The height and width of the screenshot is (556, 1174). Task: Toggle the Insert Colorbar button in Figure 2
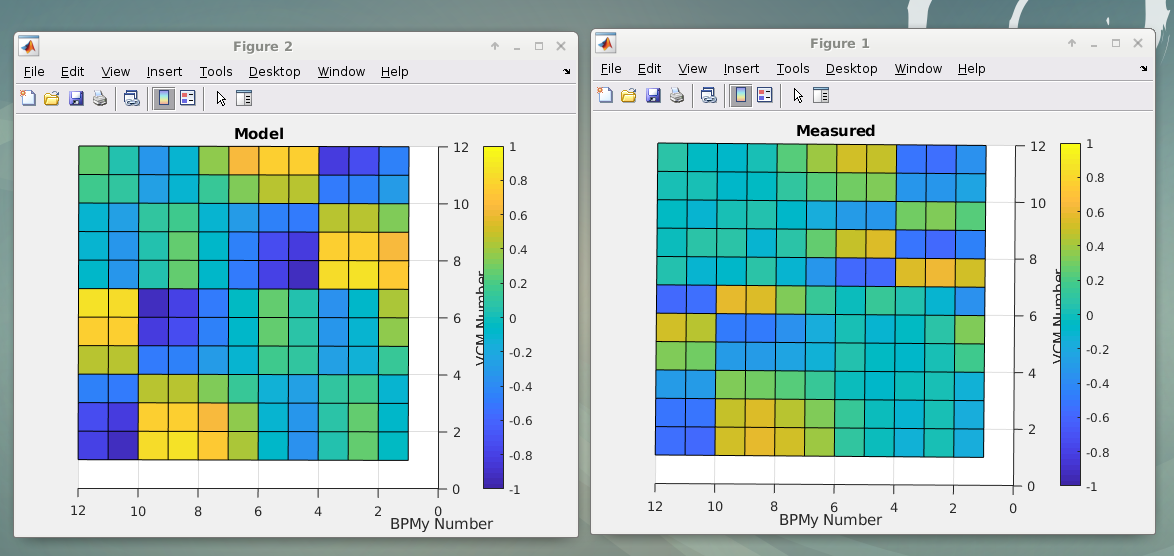click(x=163, y=98)
